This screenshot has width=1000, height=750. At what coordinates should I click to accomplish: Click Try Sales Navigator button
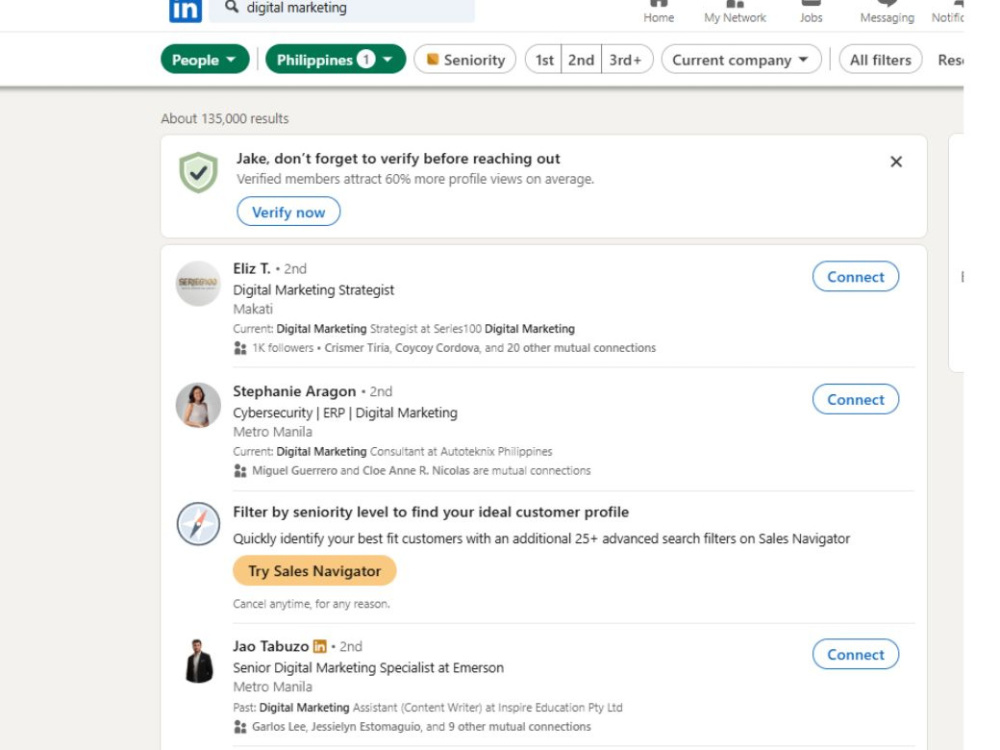(x=314, y=571)
